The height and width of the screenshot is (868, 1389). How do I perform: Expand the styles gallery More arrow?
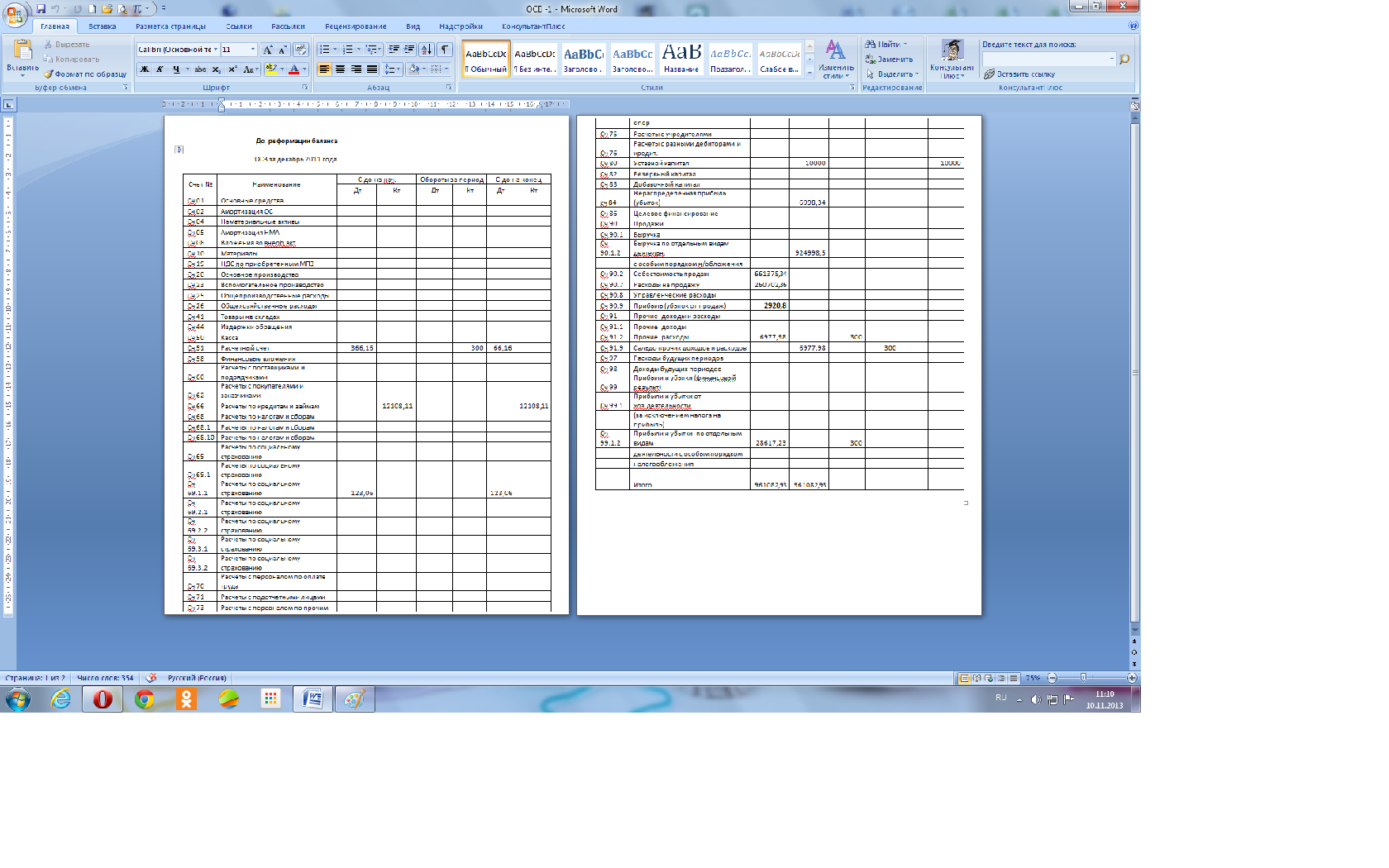pos(809,73)
